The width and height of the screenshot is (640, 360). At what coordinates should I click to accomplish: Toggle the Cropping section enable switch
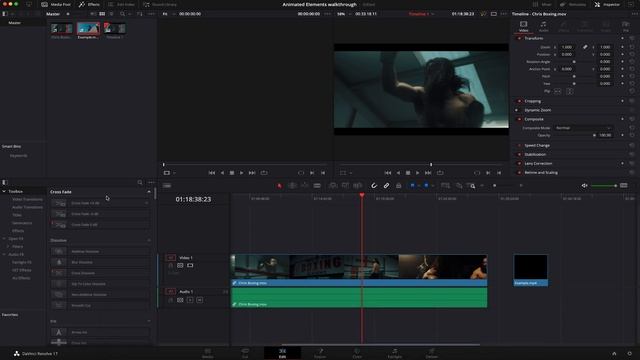[519, 101]
